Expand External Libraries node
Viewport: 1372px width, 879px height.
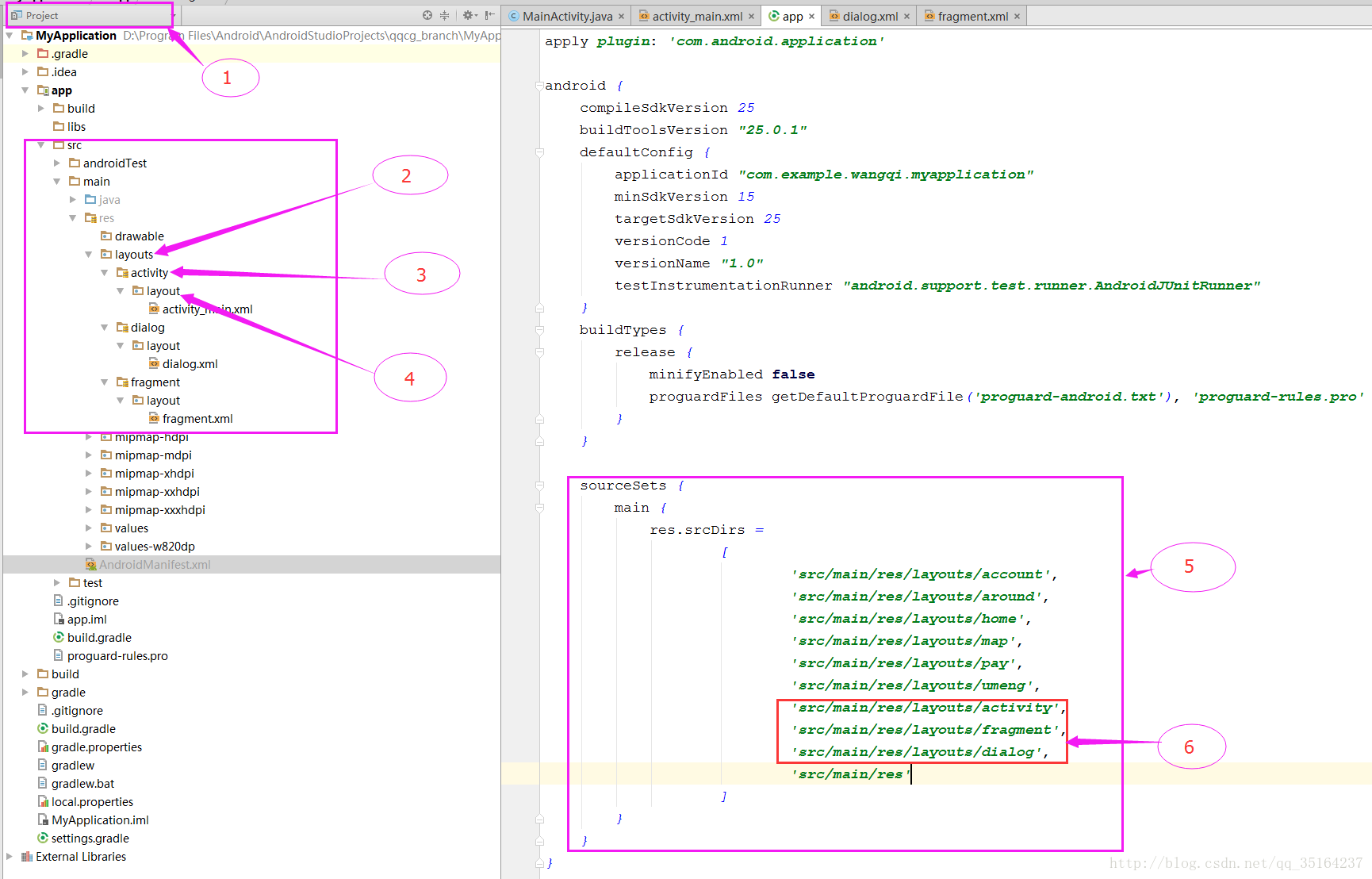coord(10,856)
